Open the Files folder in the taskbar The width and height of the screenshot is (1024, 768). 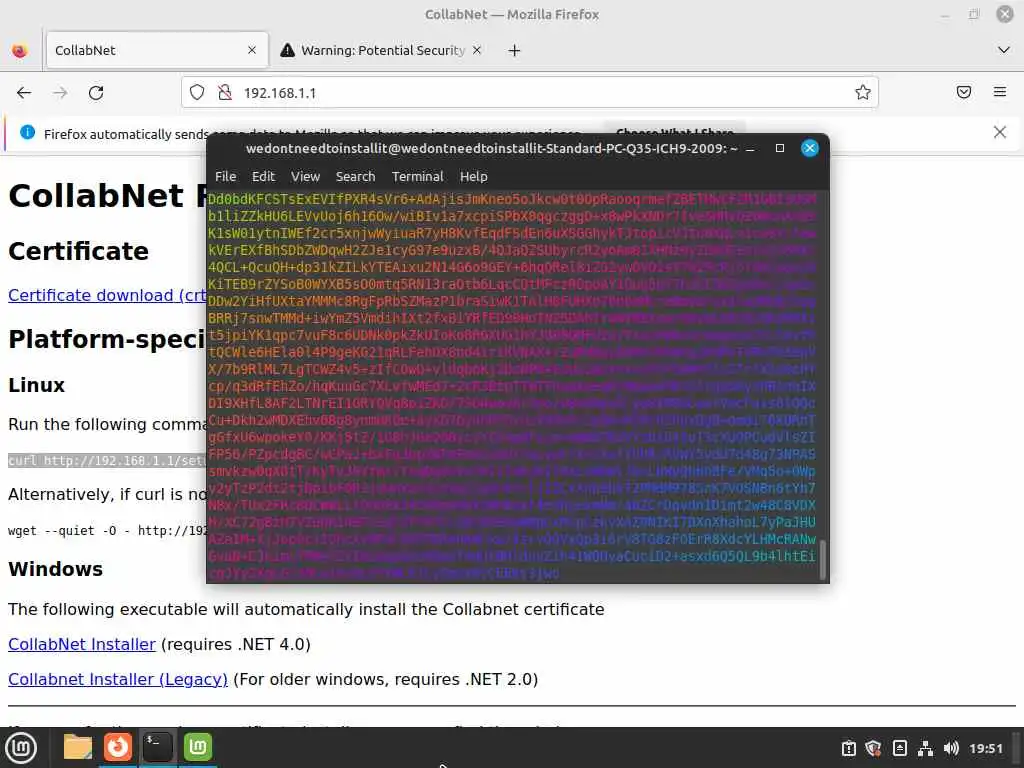[78, 747]
